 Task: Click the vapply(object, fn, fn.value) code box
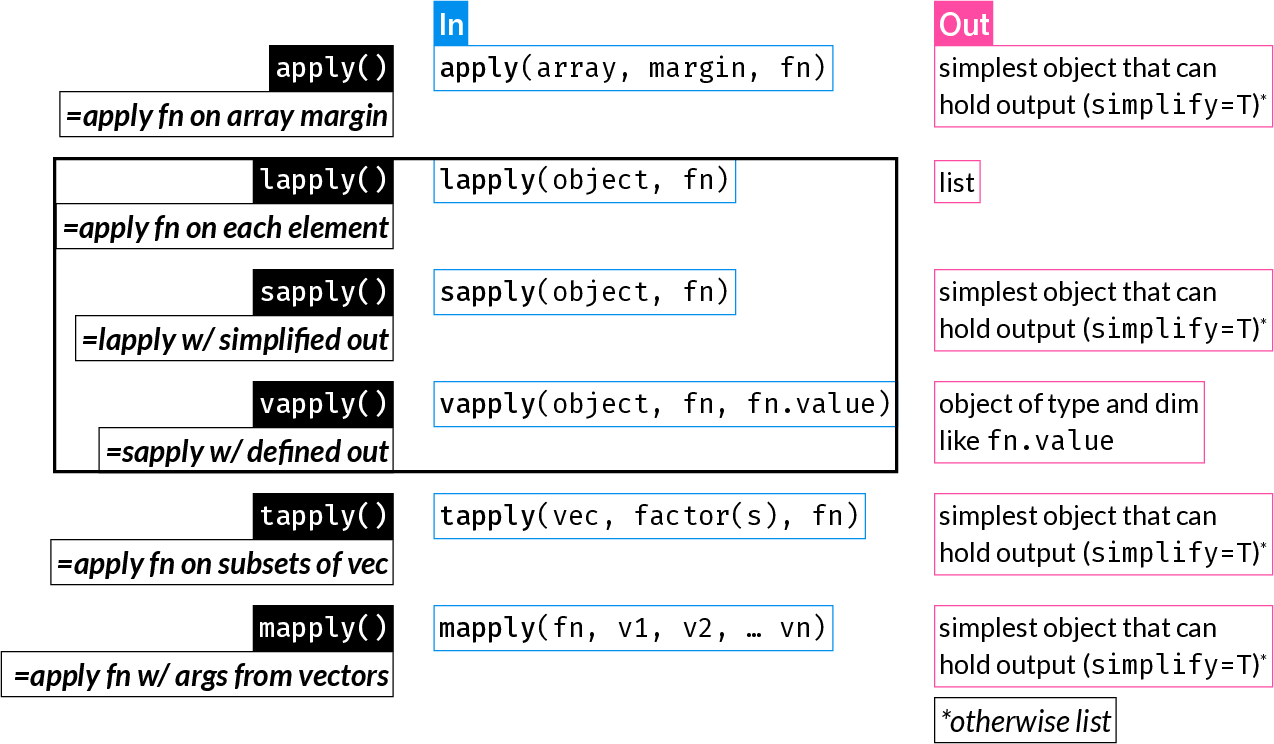tap(665, 404)
